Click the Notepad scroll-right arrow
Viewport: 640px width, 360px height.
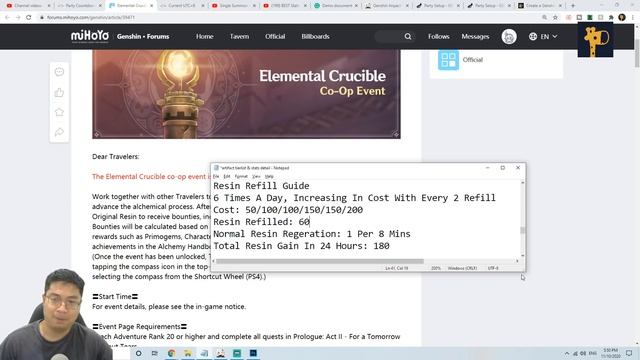point(517,261)
